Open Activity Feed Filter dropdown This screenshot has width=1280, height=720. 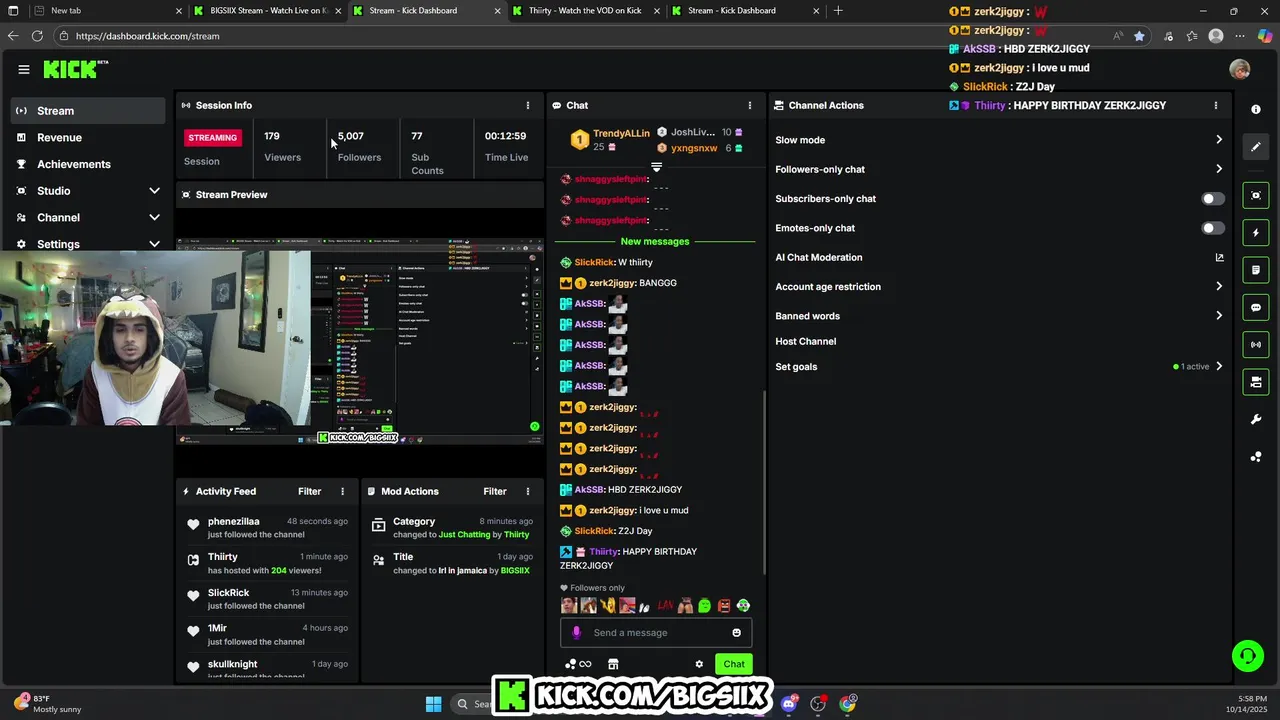(x=309, y=491)
